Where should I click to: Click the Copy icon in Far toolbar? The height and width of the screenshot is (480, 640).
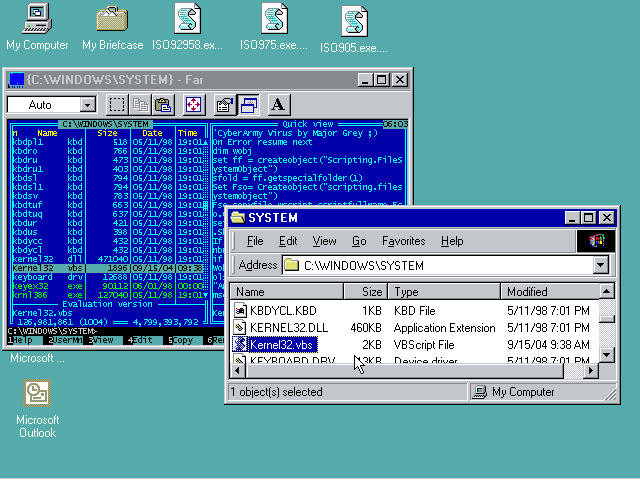tap(140, 105)
